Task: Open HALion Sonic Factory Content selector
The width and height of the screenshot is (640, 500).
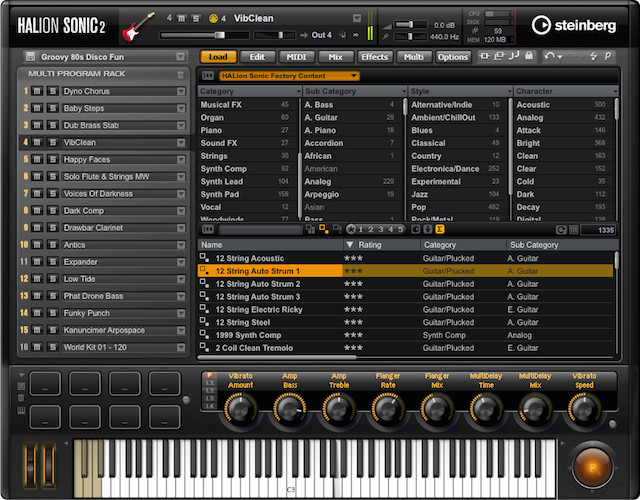Action: pos(289,76)
